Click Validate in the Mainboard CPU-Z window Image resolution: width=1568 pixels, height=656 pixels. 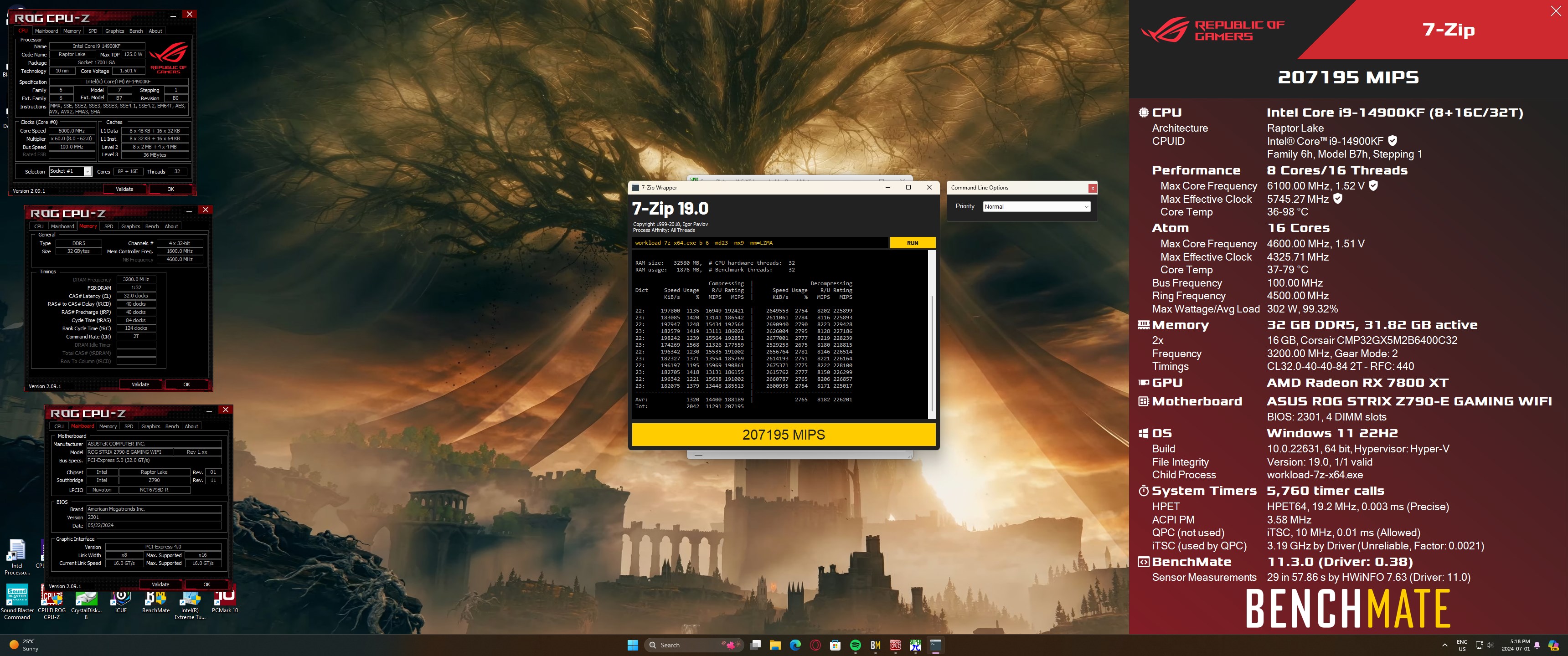click(x=160, y=585)
